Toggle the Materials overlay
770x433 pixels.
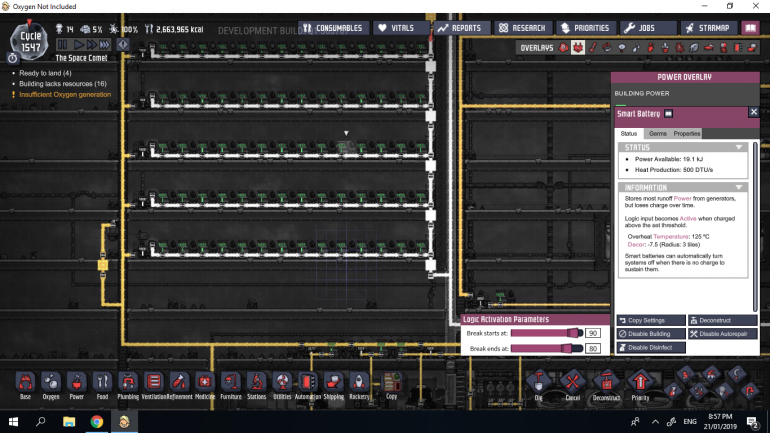[x=607, y=48]
